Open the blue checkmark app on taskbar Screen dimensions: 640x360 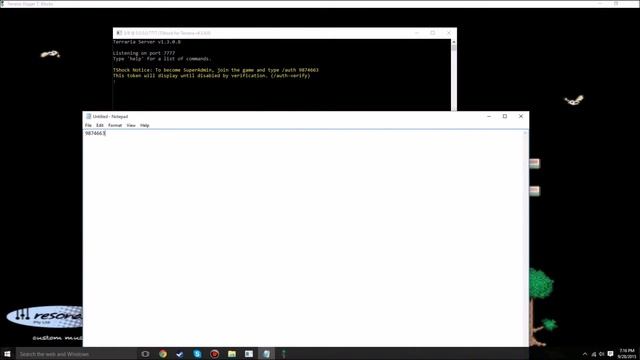pos(180,354)
